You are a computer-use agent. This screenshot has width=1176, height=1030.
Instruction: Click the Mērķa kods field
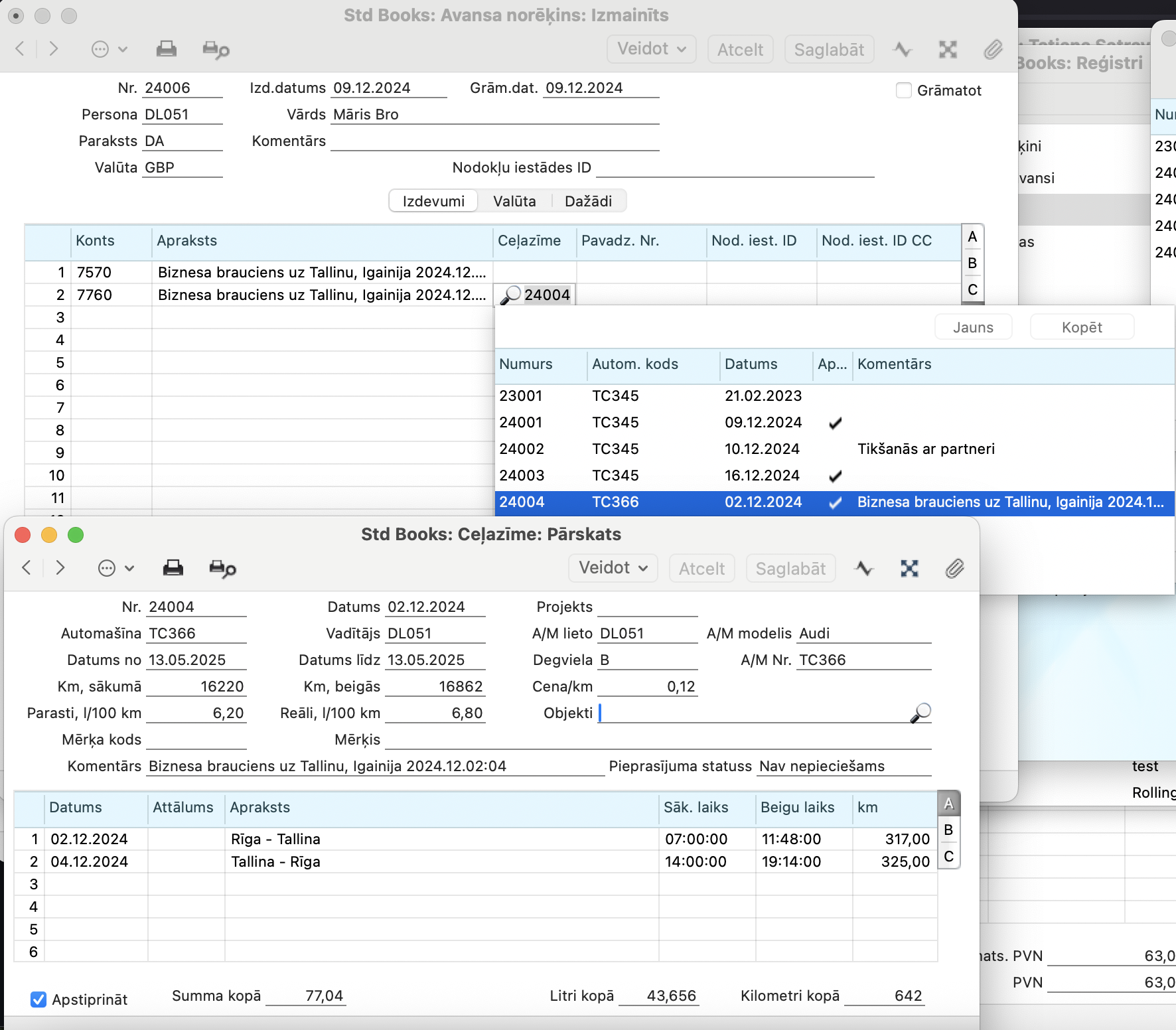(196, 739)
